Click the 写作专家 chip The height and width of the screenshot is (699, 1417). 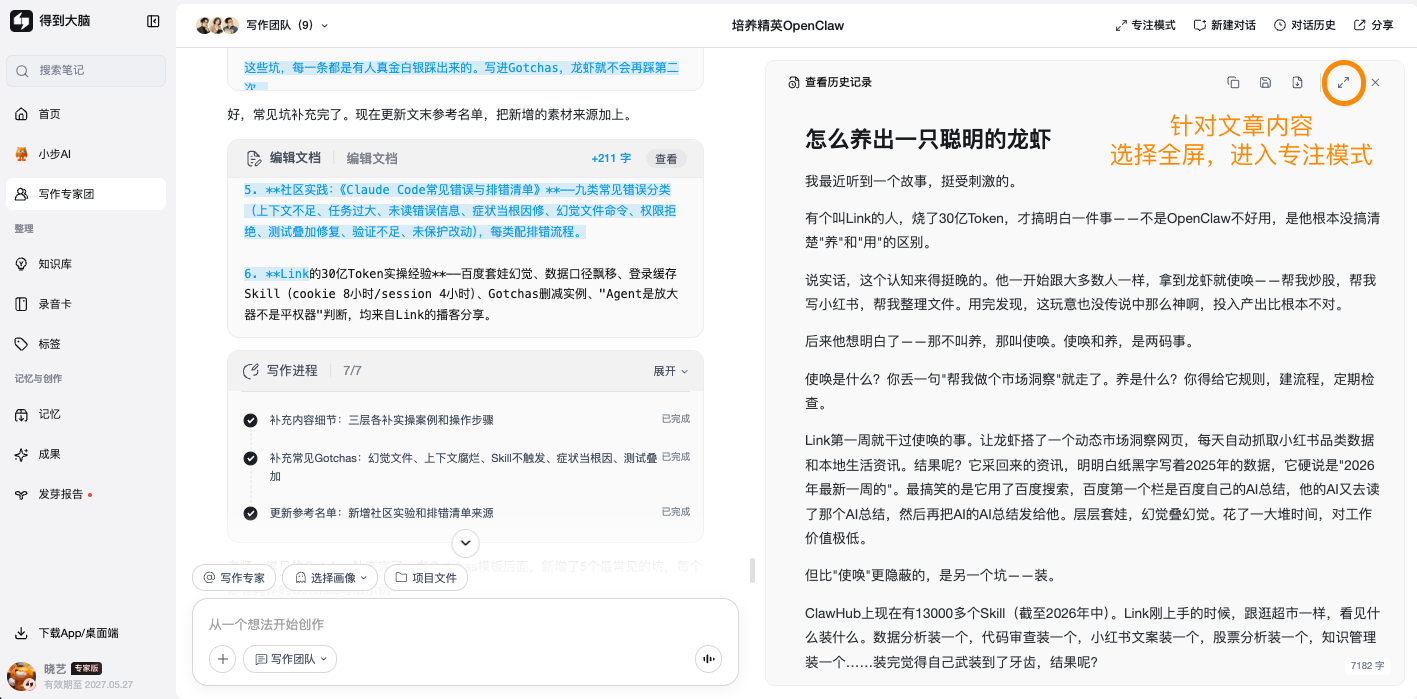(234, 577)
